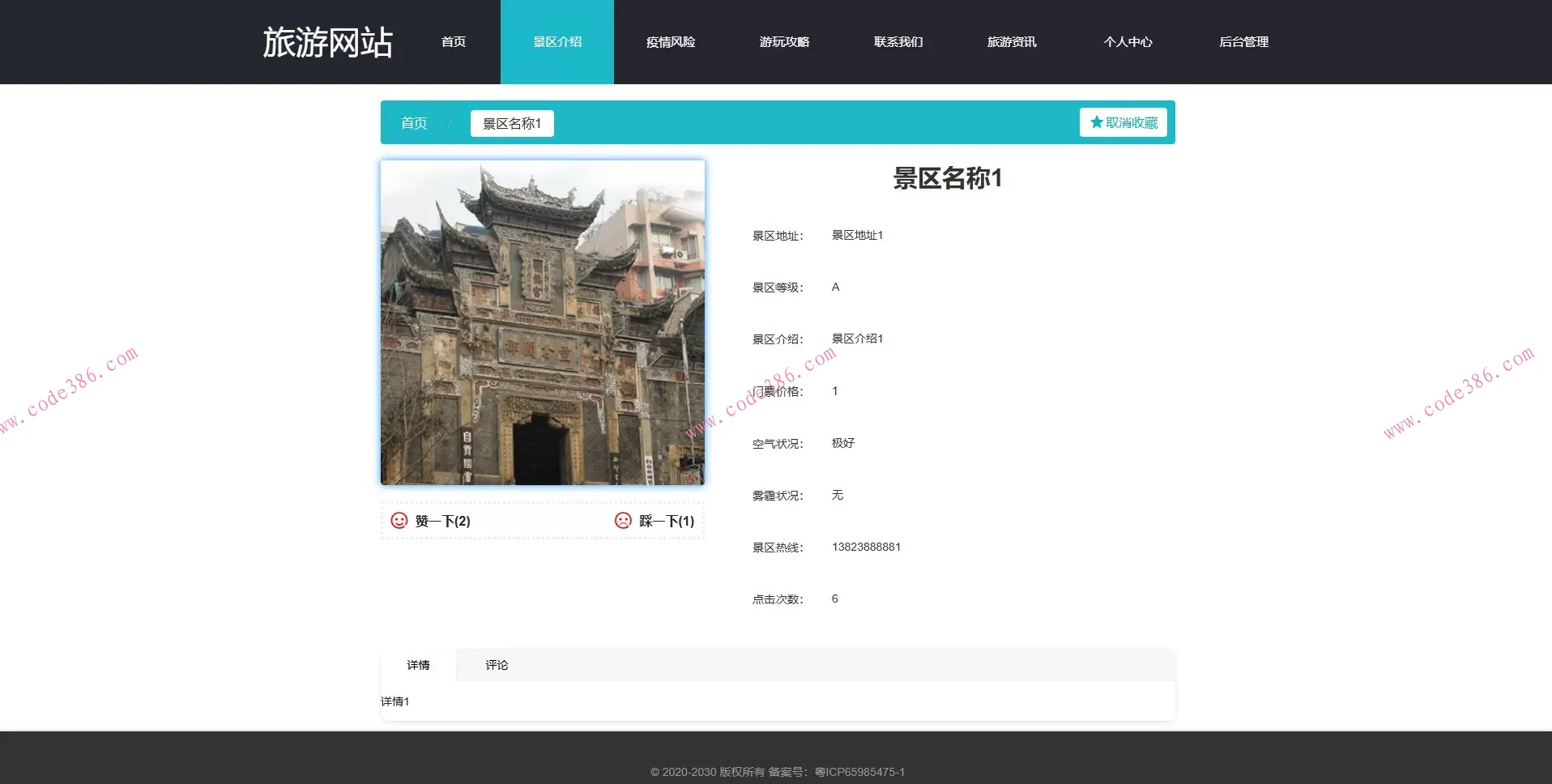The height and width of the screenshot is (784, 1552).
Task: Click the temple gate attraction photo
Action: 542,322
